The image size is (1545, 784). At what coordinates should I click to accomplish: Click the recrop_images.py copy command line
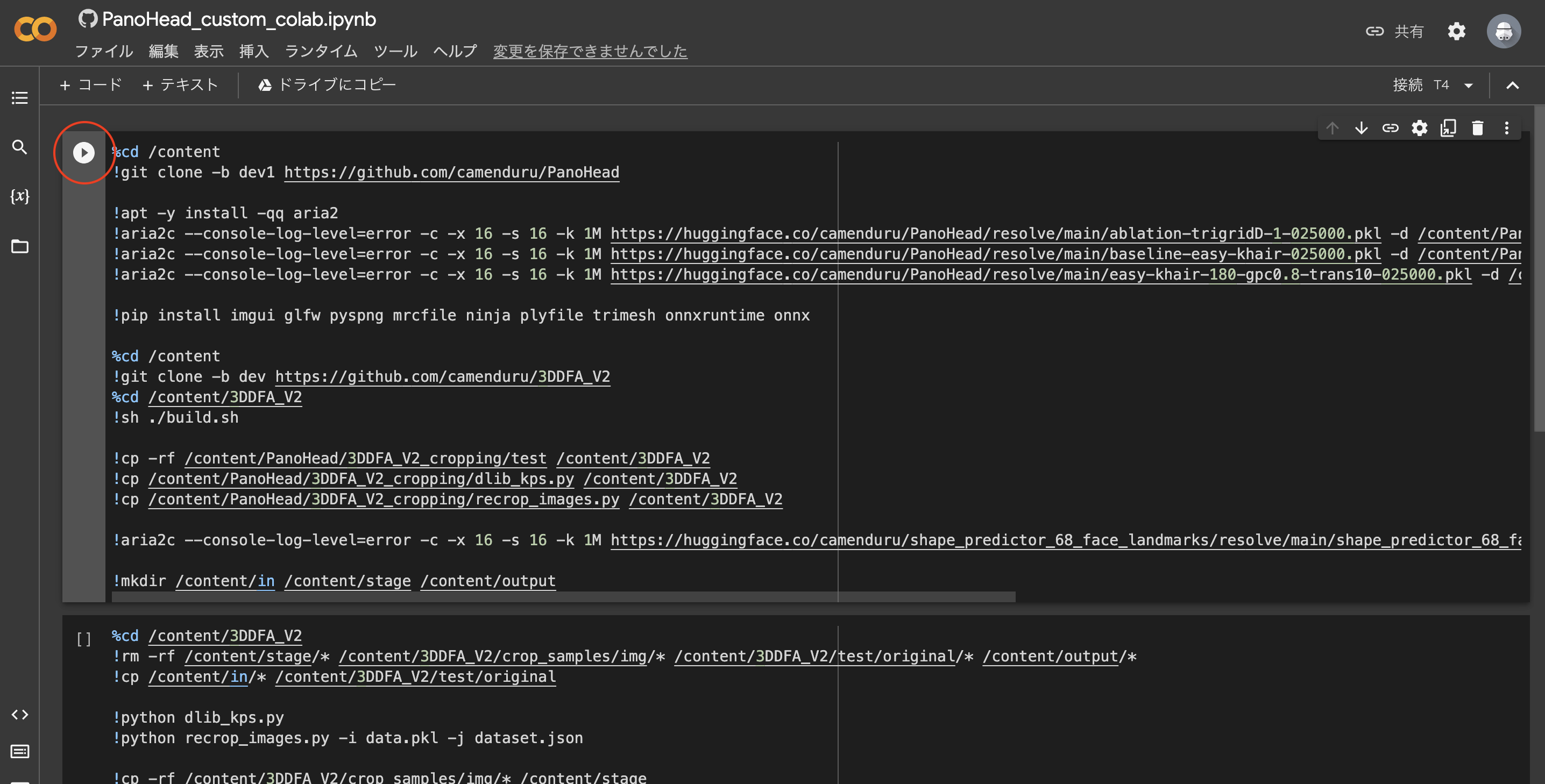[x=448, y=500]
